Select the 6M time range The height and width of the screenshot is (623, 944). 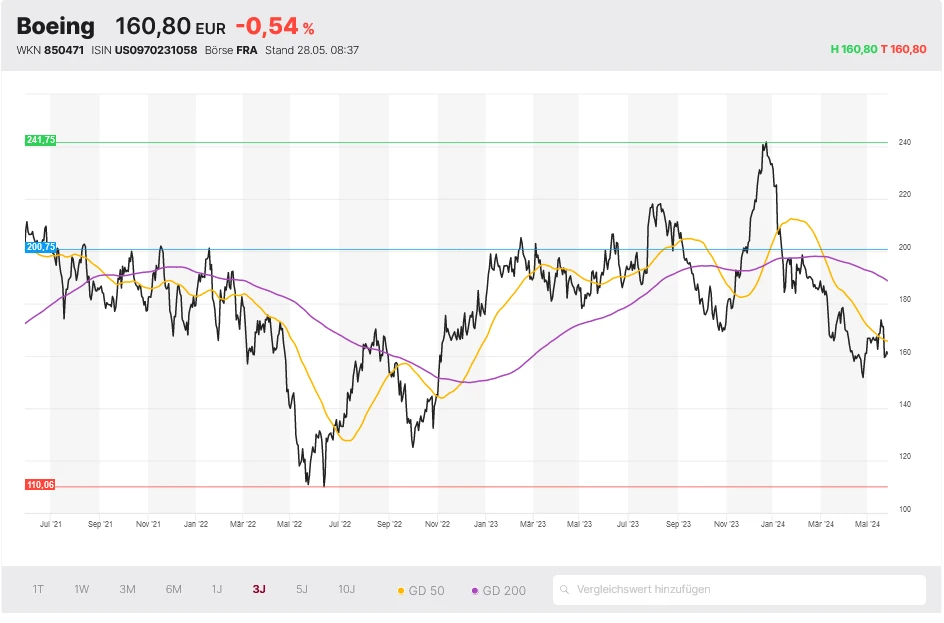click(x=173, y=589)
